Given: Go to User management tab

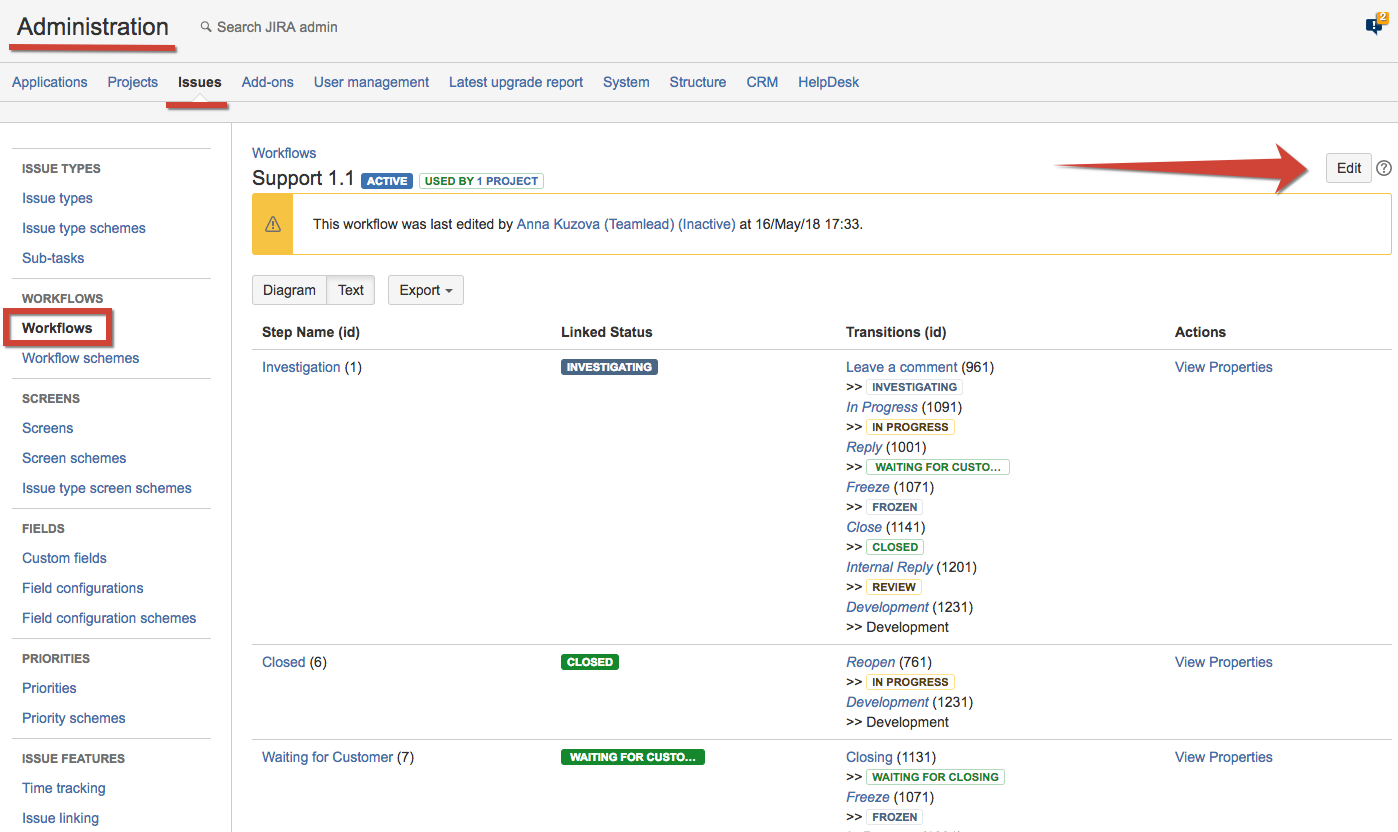Looking at the screenshot, I should [x=371, y=82].
